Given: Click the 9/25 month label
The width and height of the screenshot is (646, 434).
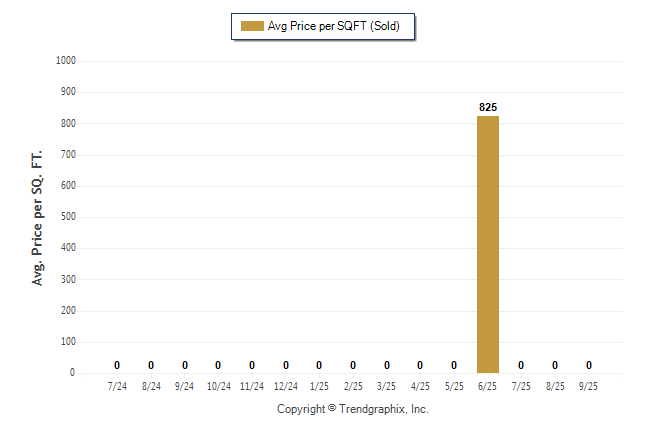Looking at the screenshot, I should [x=589, y=386].
